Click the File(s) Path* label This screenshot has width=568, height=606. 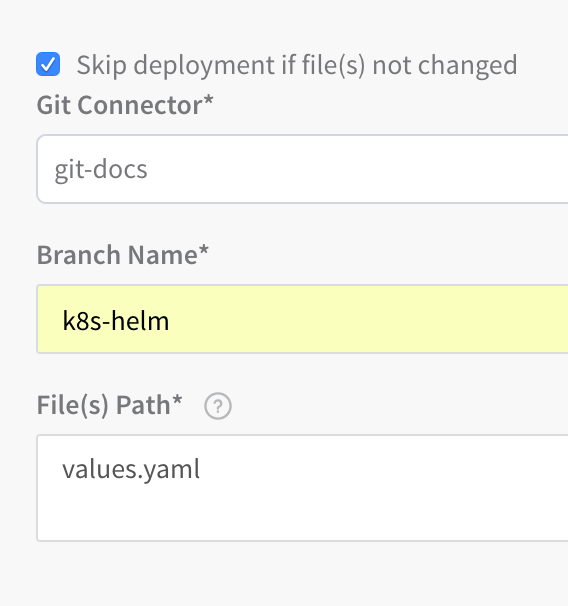click(x=109, y=405)
